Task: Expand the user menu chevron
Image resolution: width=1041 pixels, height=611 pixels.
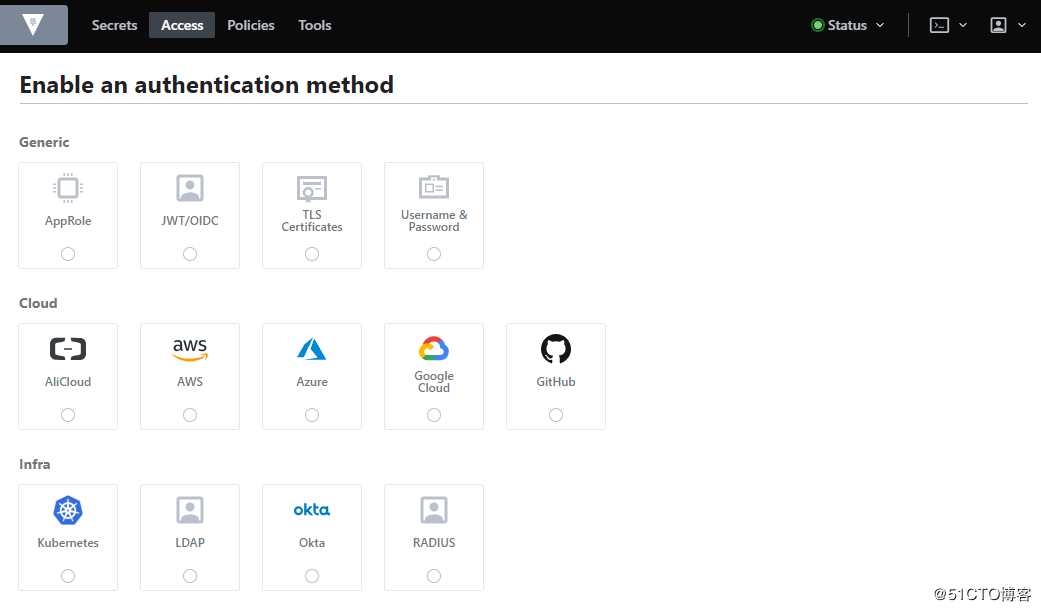Action: pyautogui.click(x=1022, y=25)
